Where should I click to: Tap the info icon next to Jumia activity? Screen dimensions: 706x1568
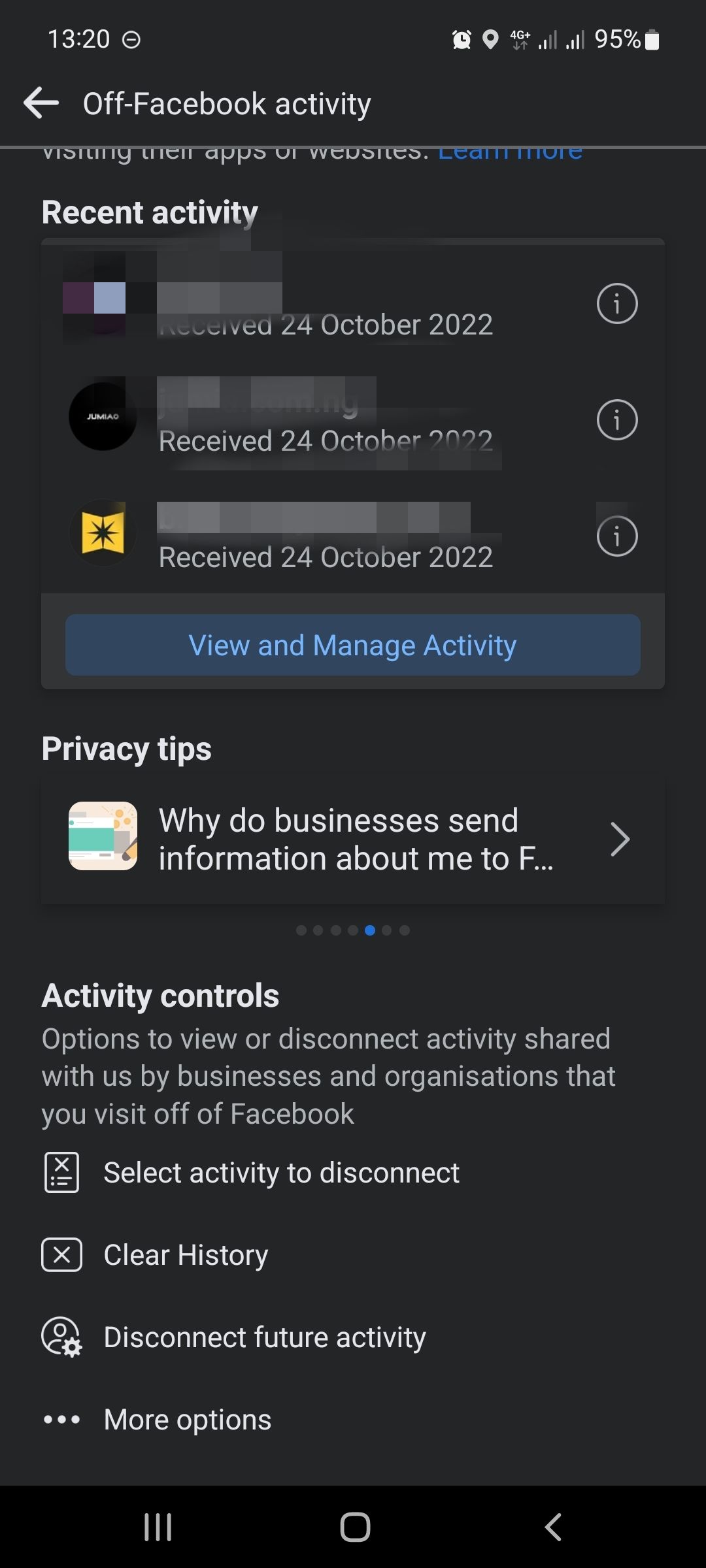617,420
